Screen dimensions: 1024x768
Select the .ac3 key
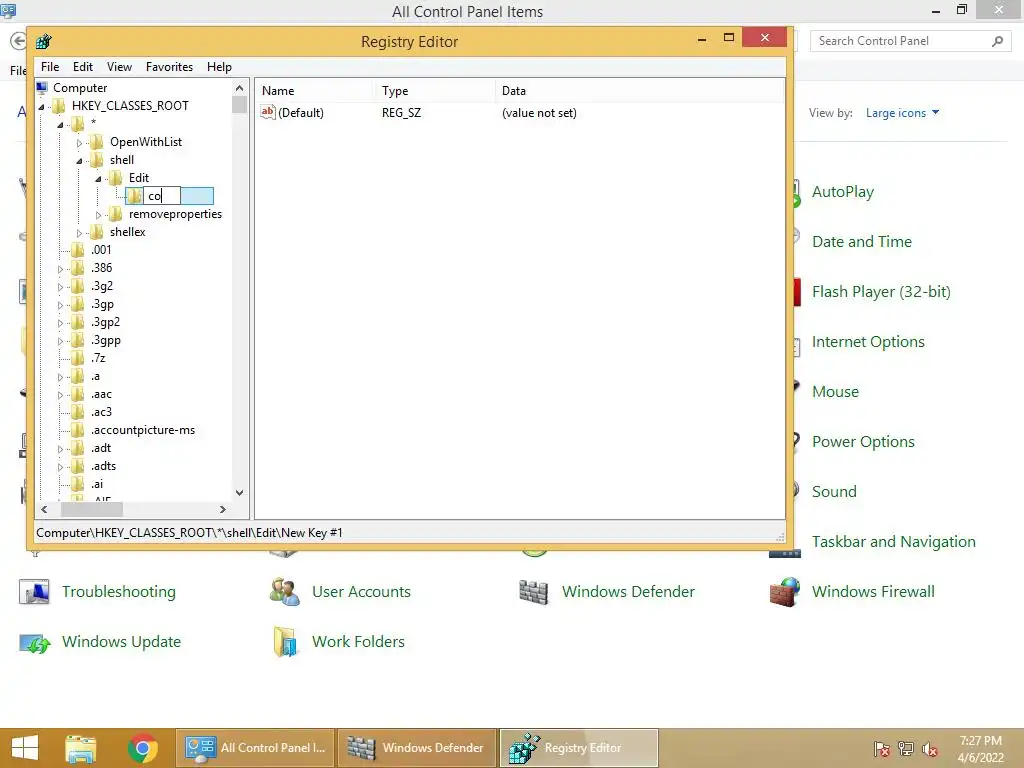101,412
